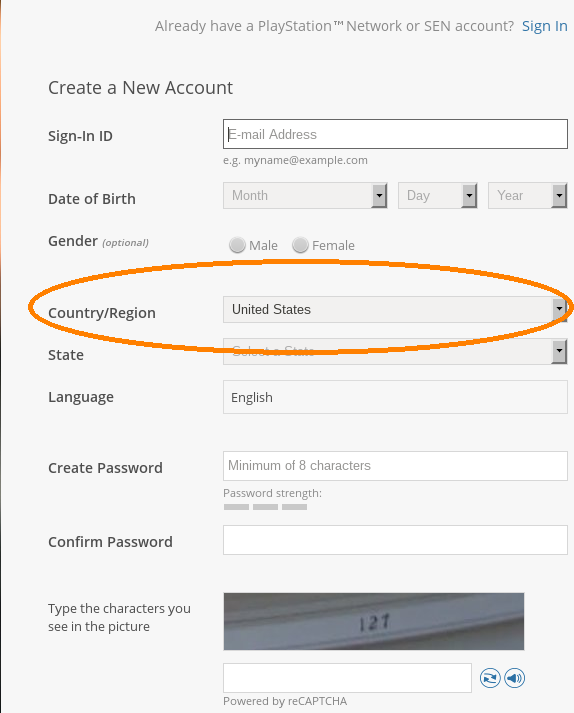Select the Male radio button

point(237,245)
